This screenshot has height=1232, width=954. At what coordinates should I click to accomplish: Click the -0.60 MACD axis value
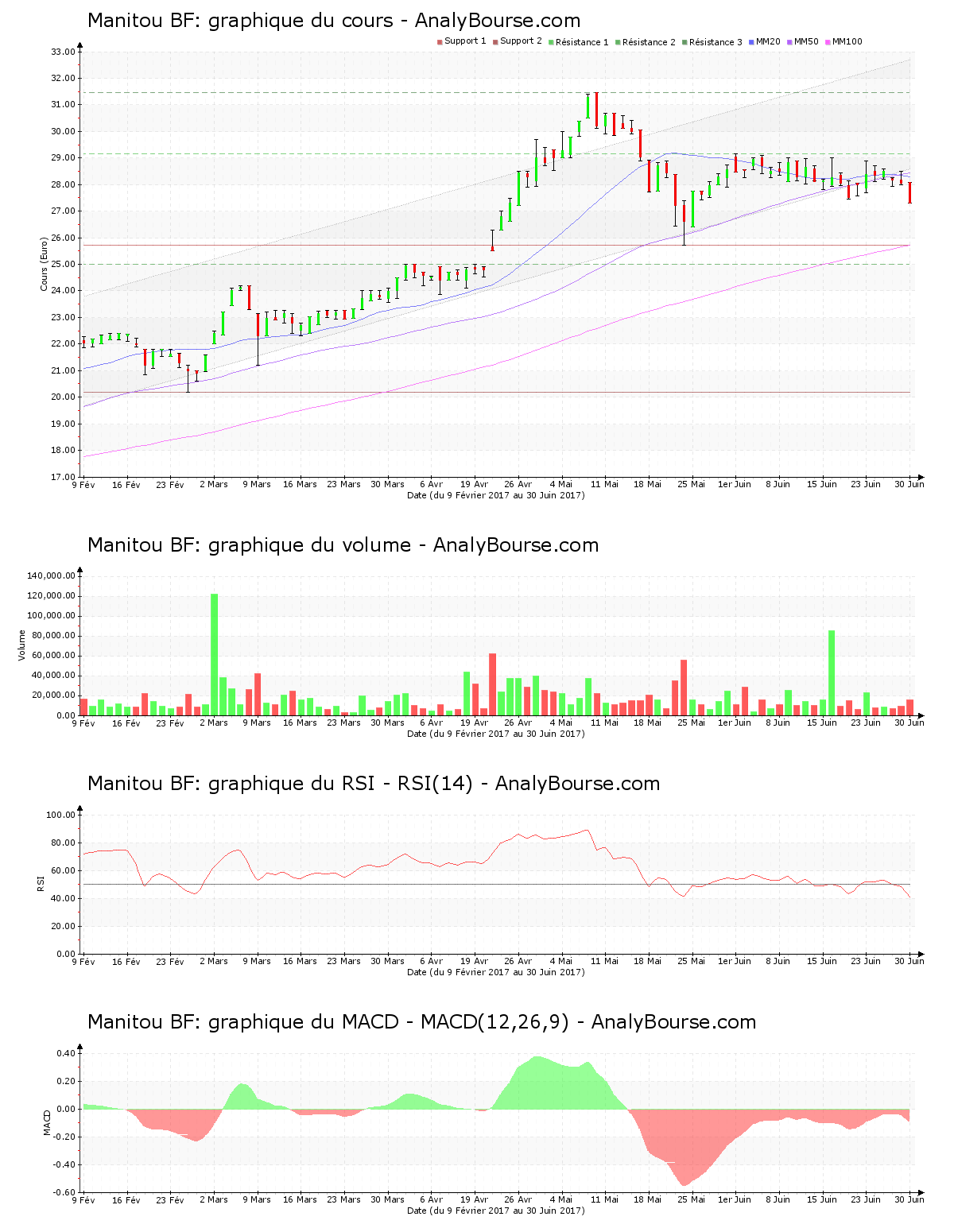[x=64, y=1192]
